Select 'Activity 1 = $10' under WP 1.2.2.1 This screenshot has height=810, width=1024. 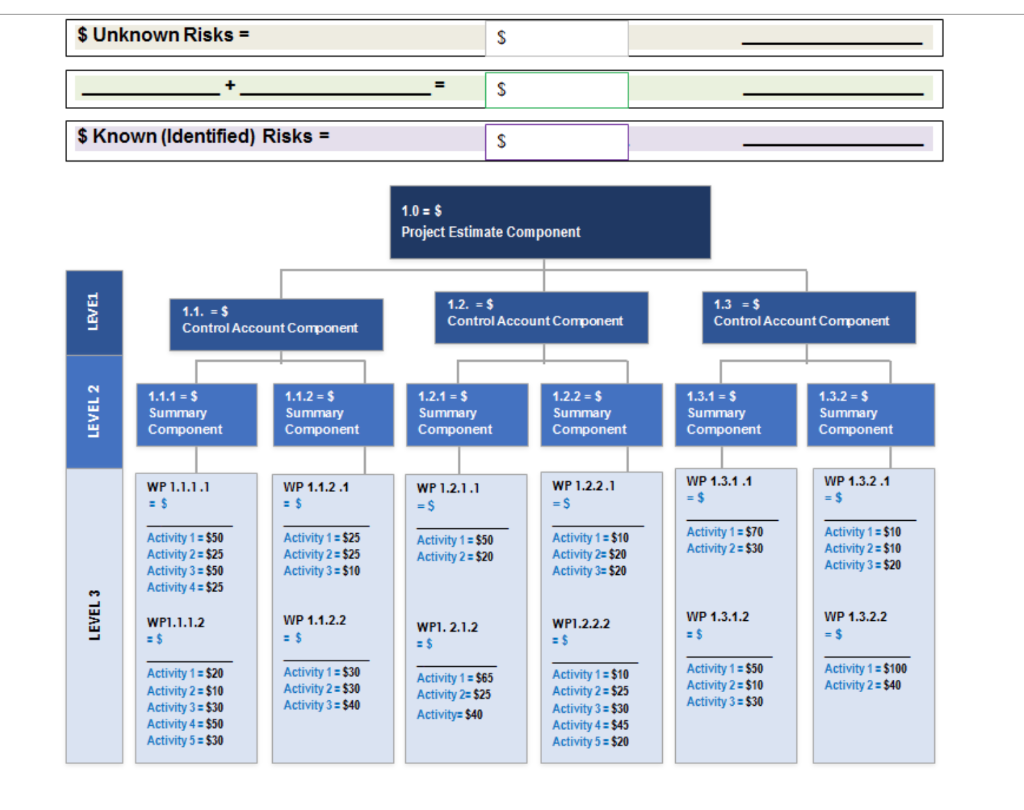590,538
